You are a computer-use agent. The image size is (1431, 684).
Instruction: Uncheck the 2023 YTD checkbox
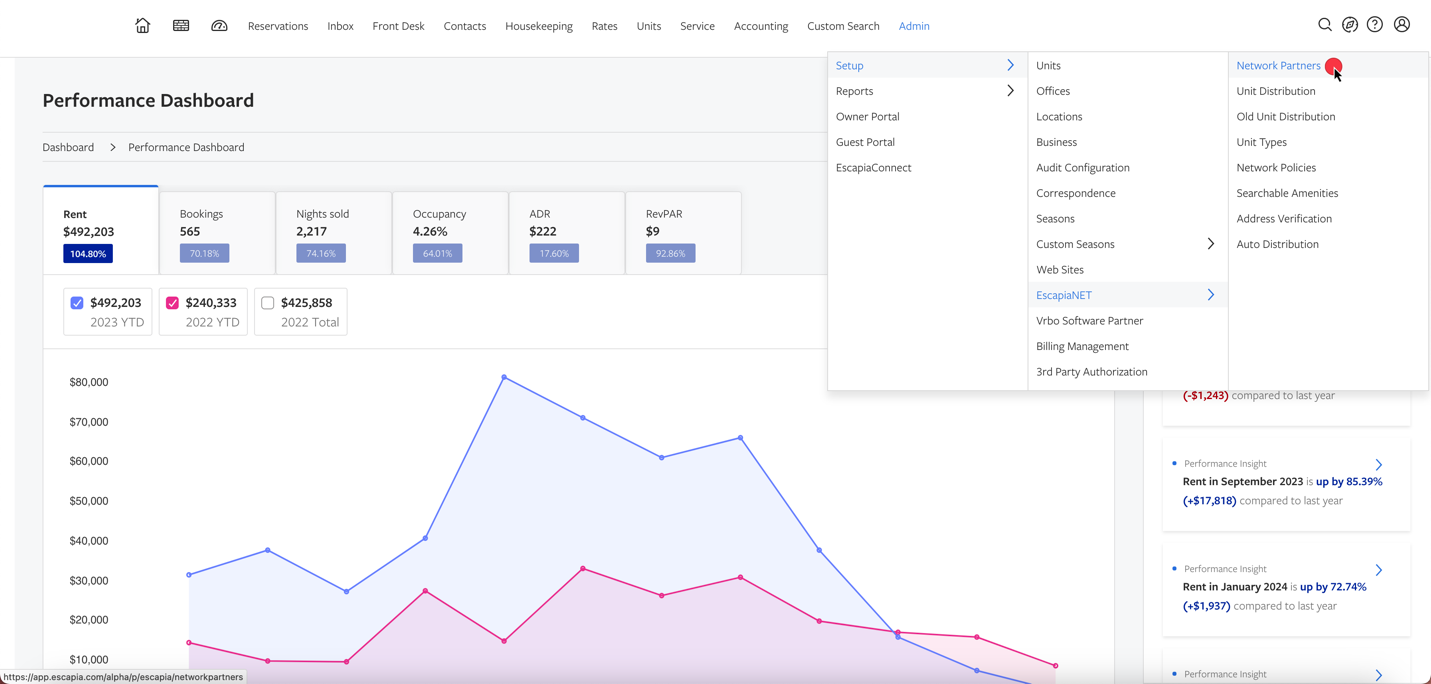click(x=77, y=303)
